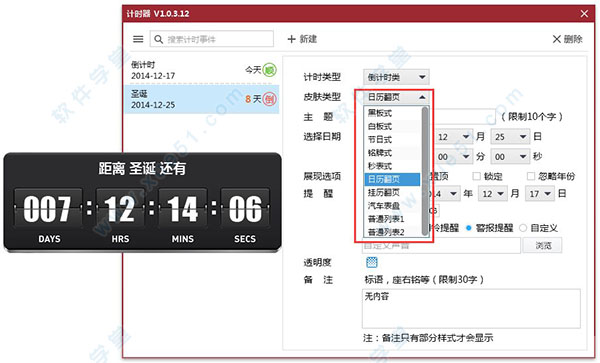The width and height of the screenshot is (600, 363).
Task: Expand the 计时类型 倒计时类 dropdown
Action: [x=396, y=77]
